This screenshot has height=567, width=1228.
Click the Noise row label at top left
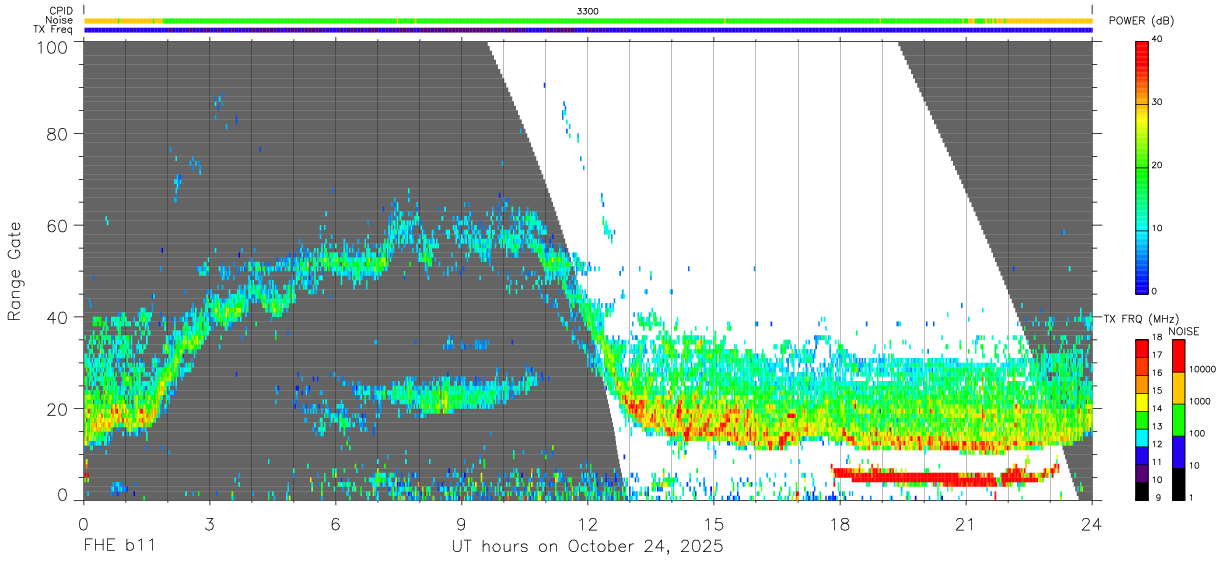(x=60, y=20)
